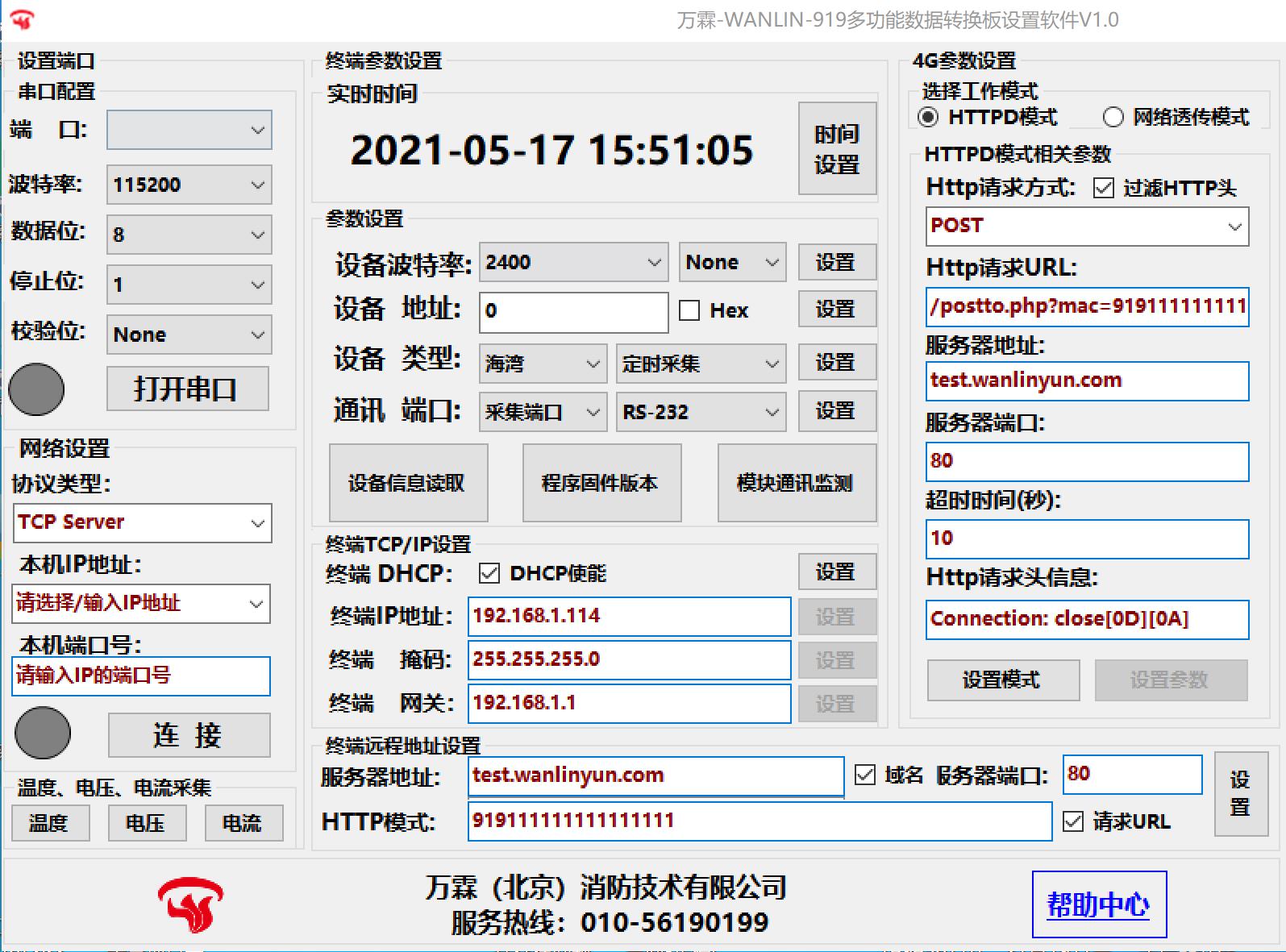Image resolution: width=1286 pixels, height=952 pixels.
Task: Select HTTPD模式 radio button
Action: pyautogui.click(x=928, y=117)
